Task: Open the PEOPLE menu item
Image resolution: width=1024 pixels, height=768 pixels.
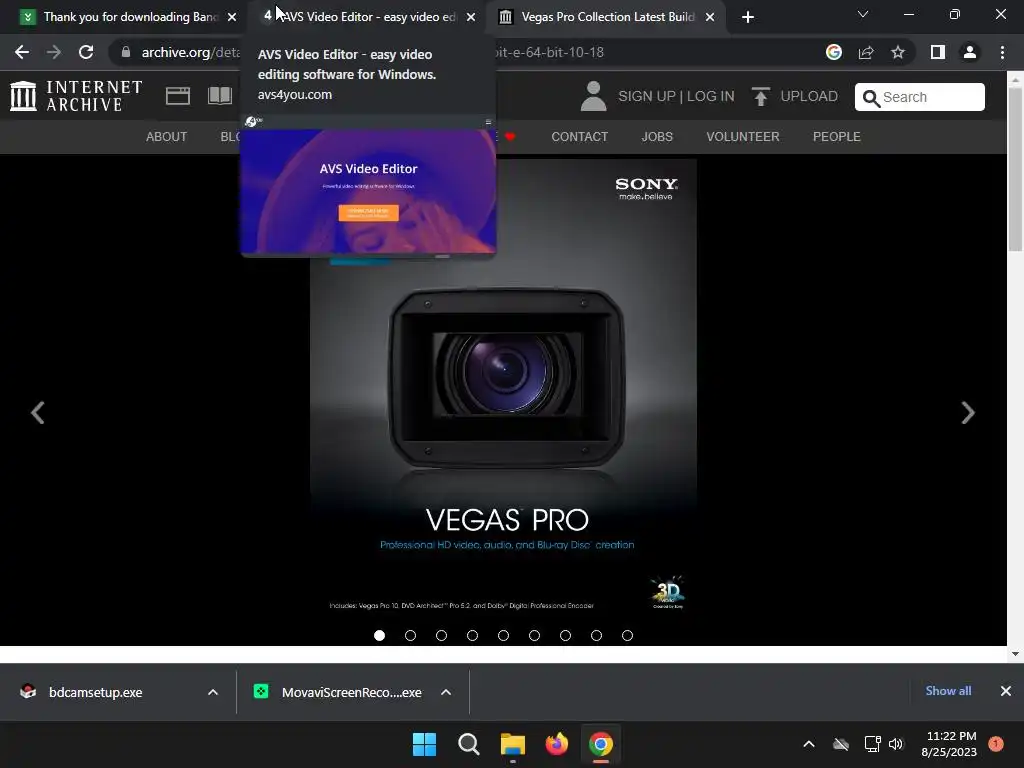Action: point(837,136)
